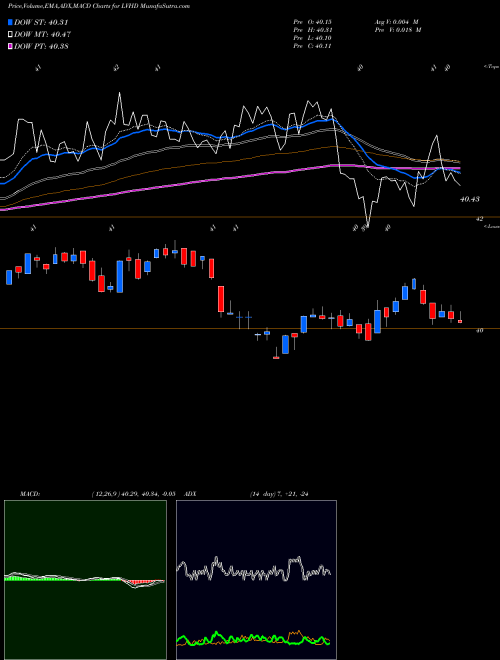Click the 'Avg V: 0.004 M' value
Viewport: 500px width, 660px height.
pos(396,22)
